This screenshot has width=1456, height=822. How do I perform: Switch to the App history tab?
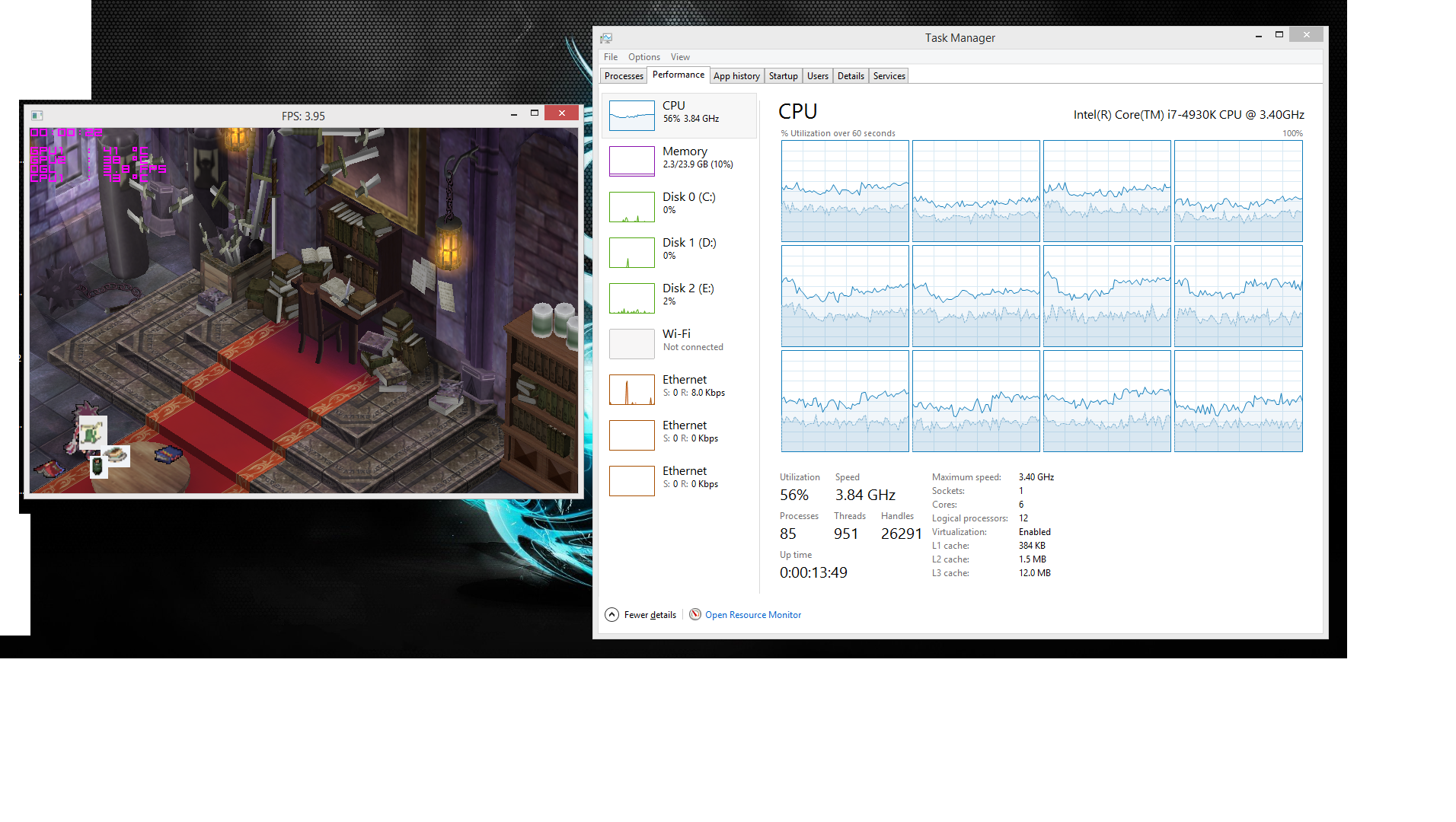736,76
